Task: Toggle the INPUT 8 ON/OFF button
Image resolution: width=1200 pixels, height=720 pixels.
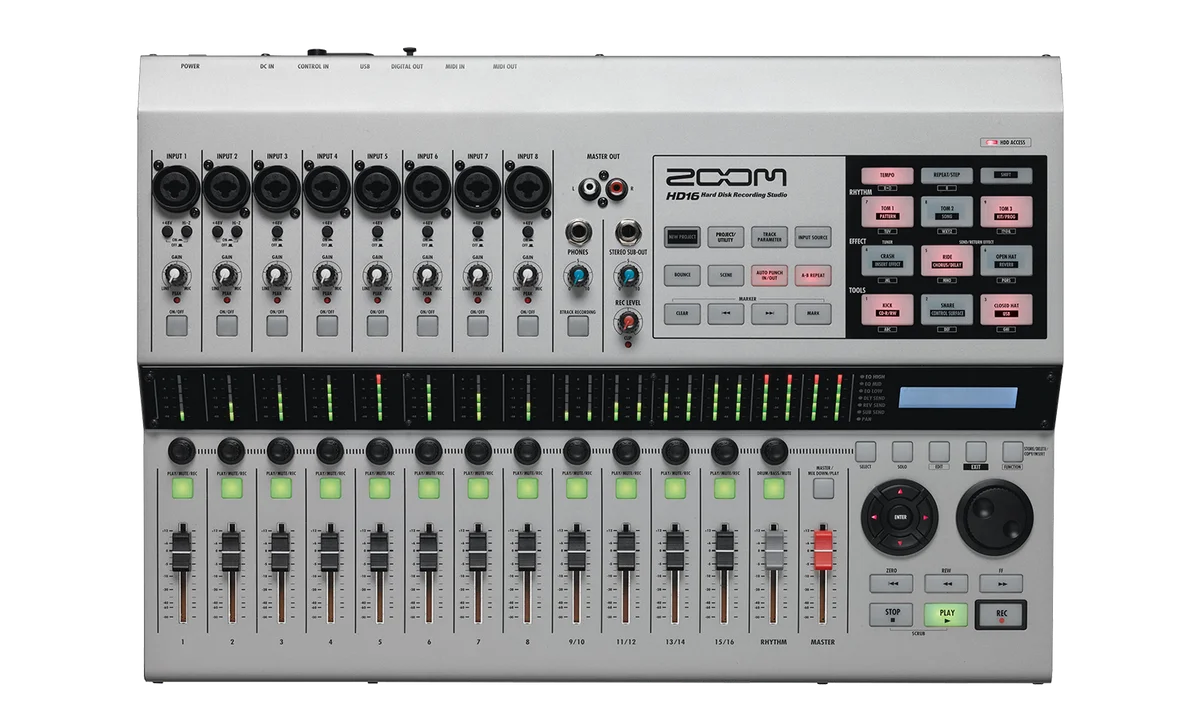Action: (527, 325)
